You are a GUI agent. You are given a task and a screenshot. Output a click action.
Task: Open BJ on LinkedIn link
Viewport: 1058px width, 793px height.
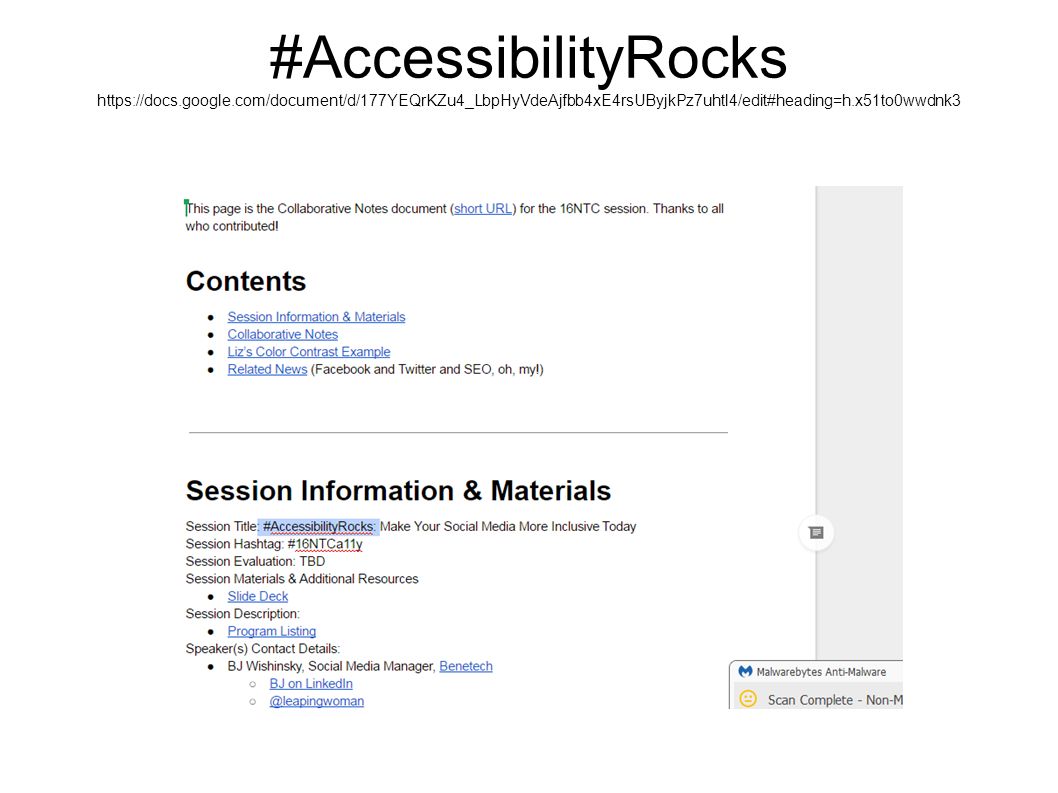(x=310, y=684)
